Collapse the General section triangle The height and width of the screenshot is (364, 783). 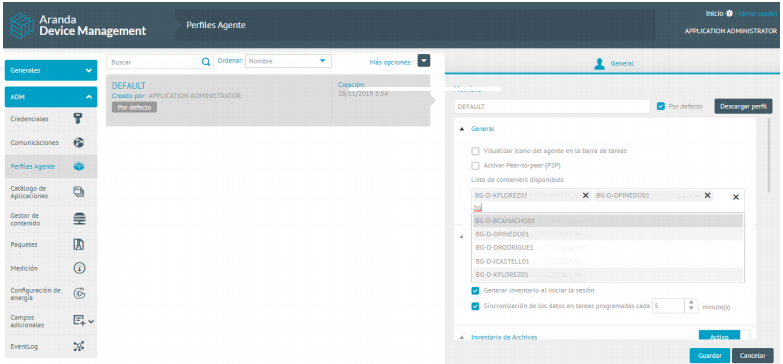[x=461, y=129]
